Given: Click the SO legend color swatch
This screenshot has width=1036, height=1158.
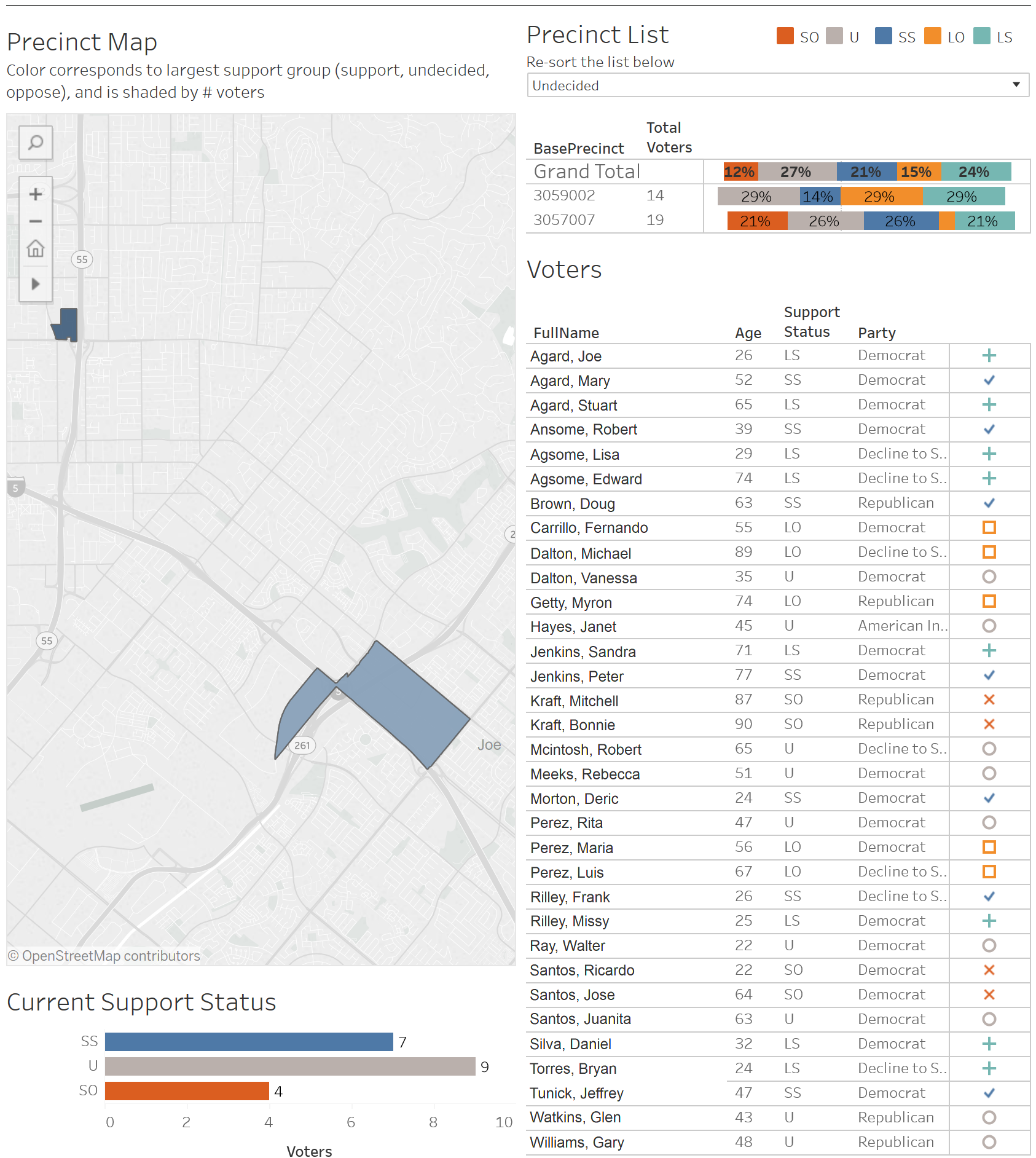Looking at the screenshot, I should [x=784, y=36].
